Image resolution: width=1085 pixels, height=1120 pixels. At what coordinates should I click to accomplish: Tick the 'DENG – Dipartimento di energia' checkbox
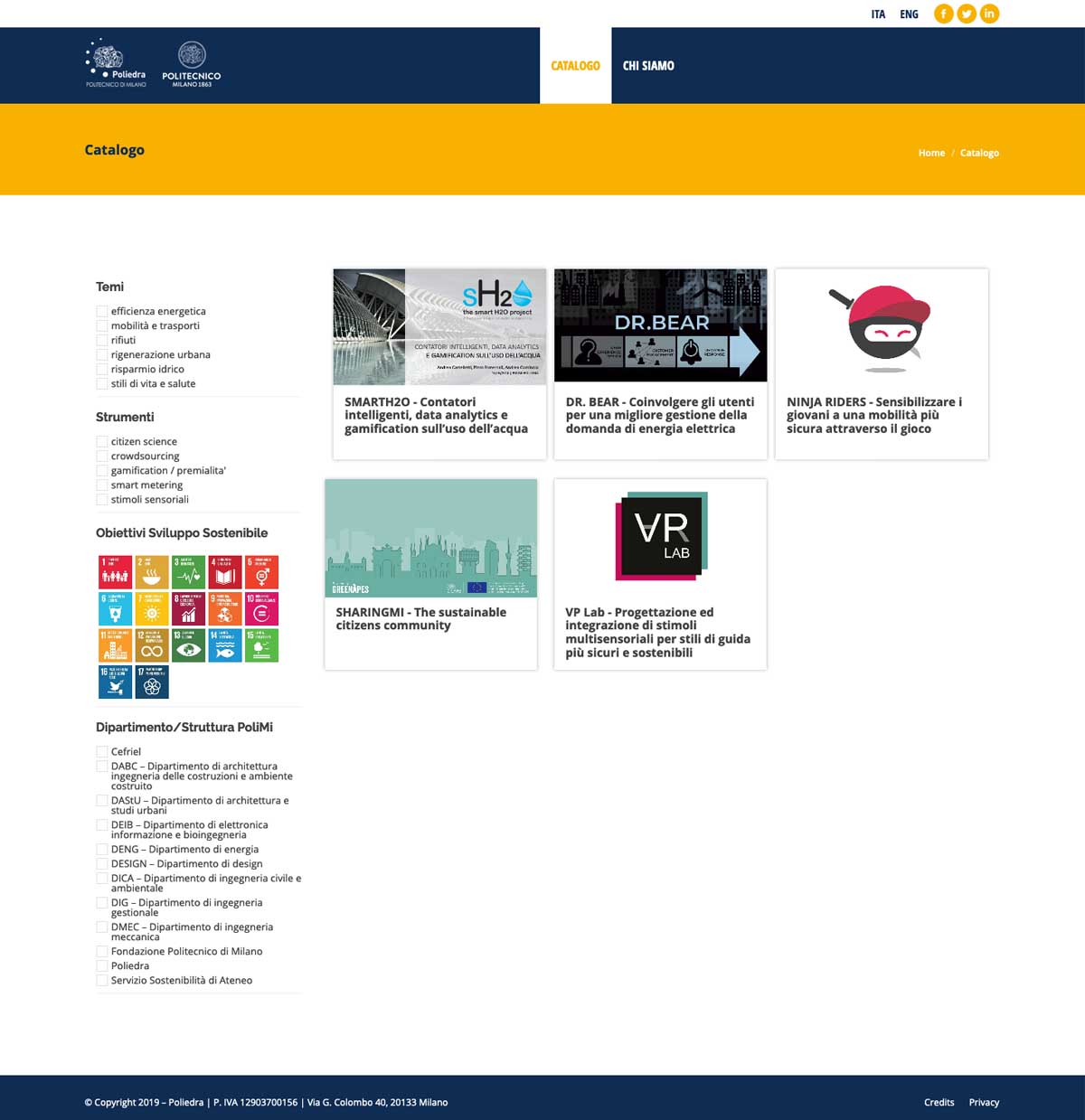[102, 850]
